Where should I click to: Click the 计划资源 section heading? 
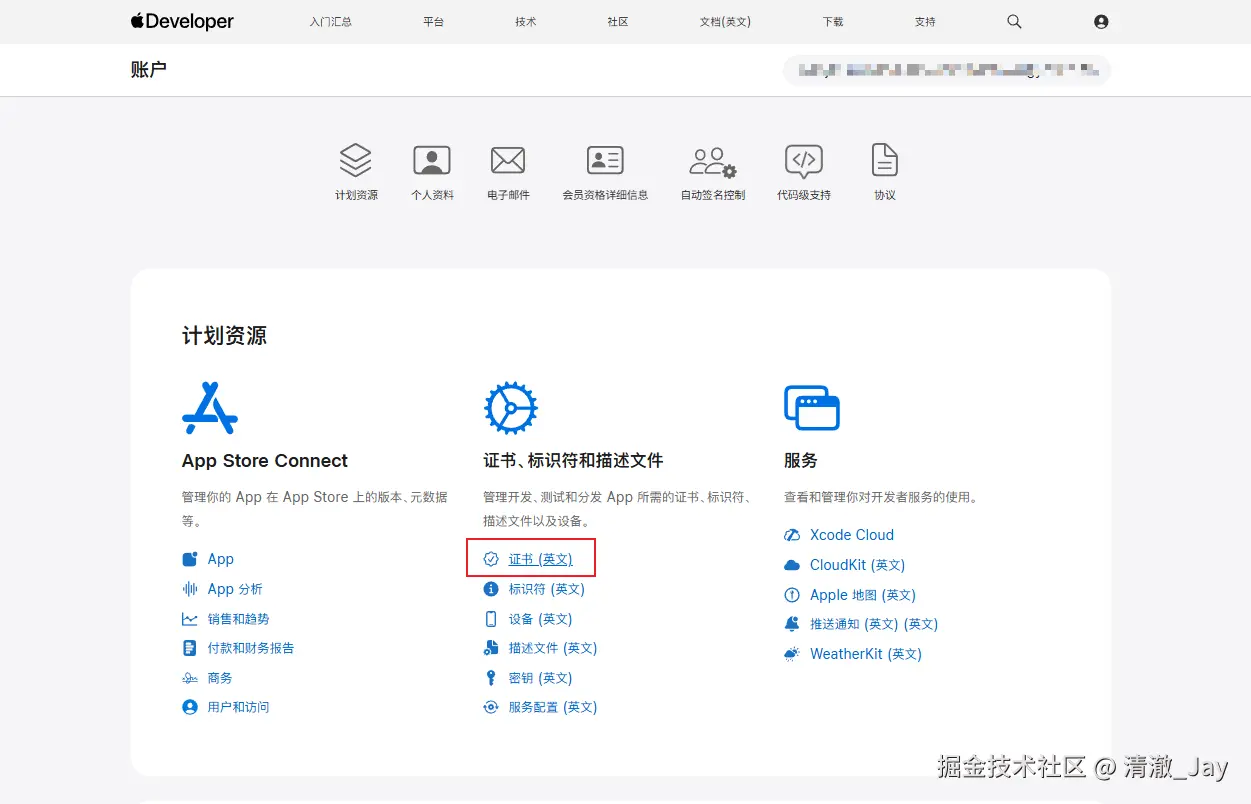coord(224,336)
